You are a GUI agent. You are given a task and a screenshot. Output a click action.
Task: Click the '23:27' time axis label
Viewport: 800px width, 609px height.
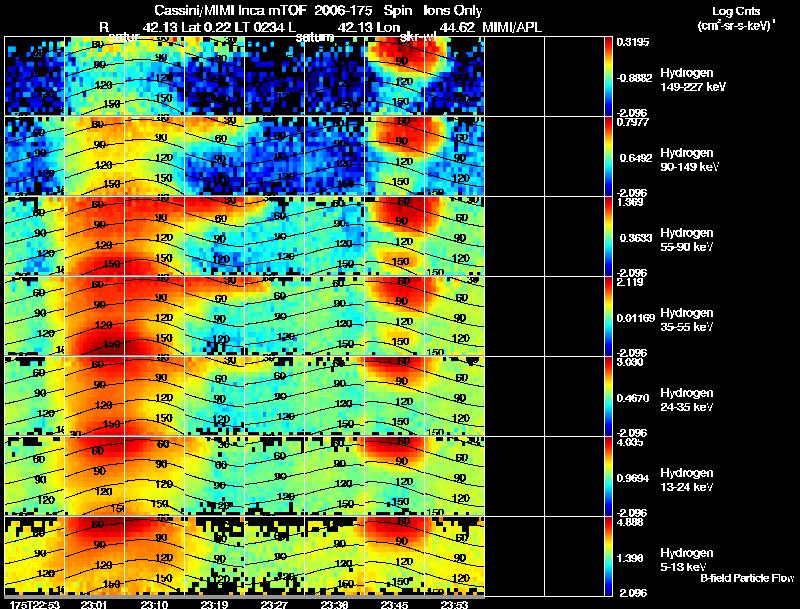click(273, 604)
